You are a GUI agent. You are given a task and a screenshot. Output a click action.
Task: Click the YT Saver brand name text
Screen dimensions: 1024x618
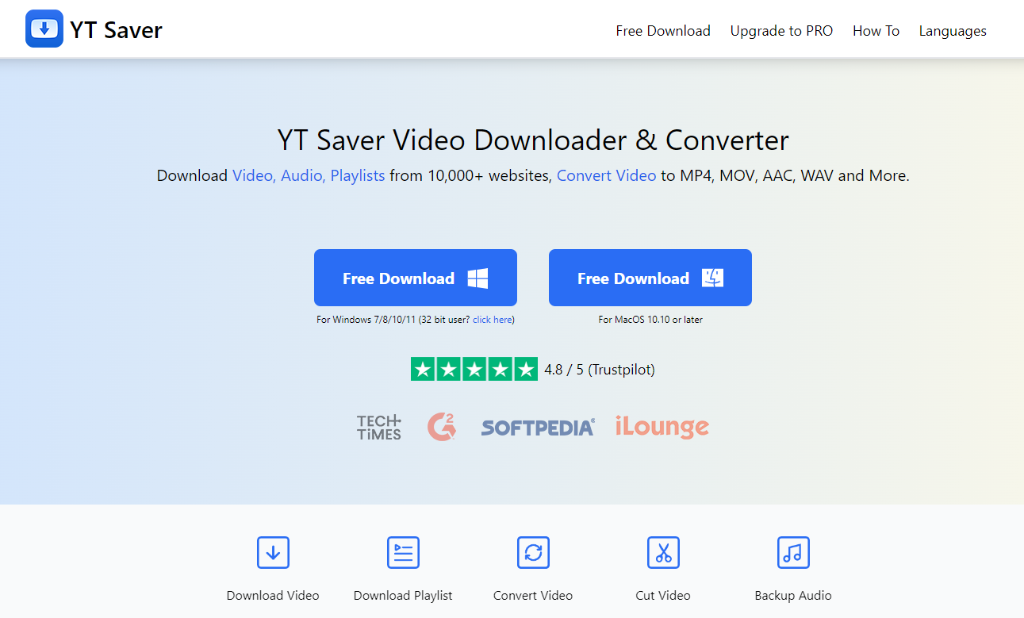pyautogui.click(x=116, y=30)
